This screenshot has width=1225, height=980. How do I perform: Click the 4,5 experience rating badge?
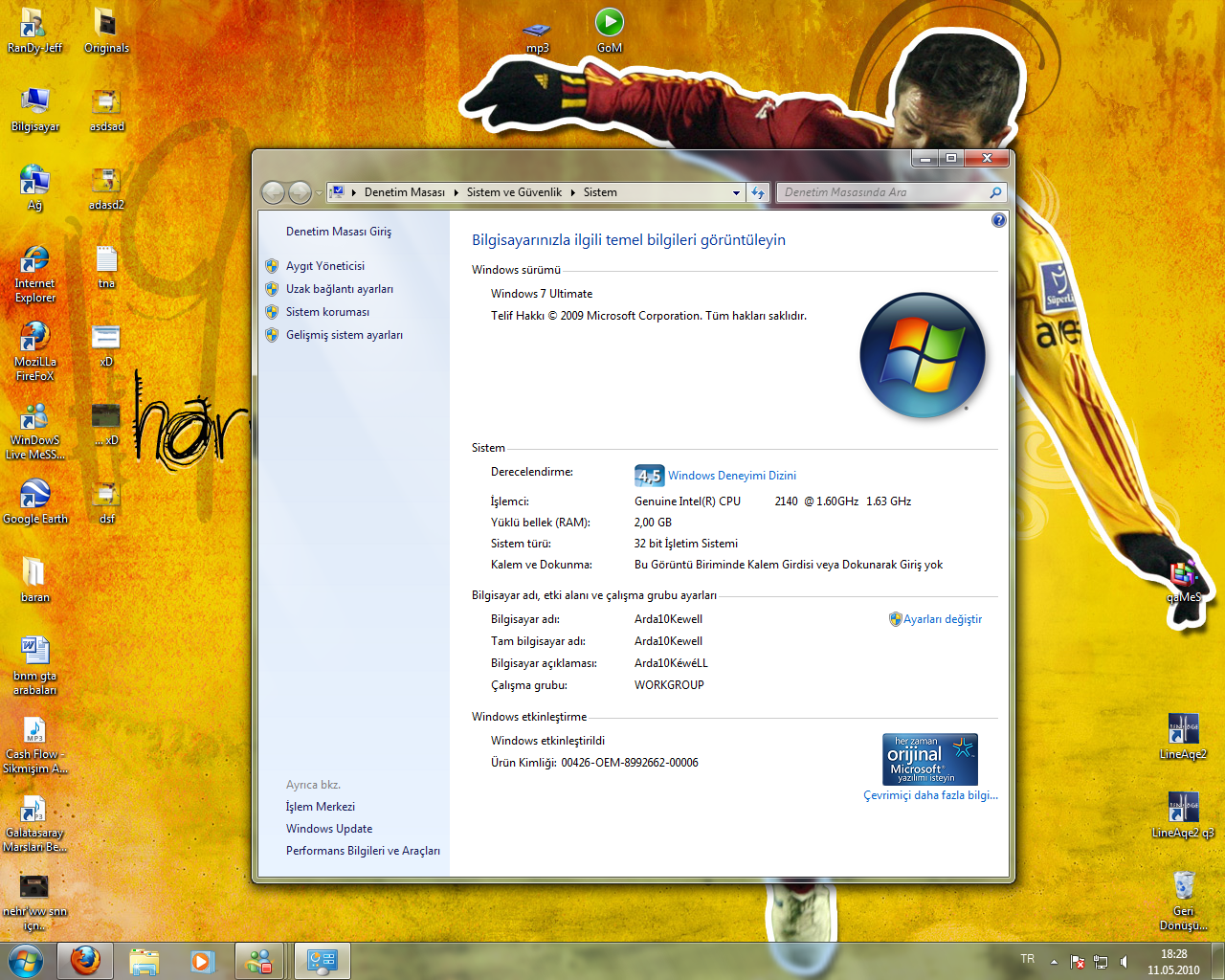point(649,476)
